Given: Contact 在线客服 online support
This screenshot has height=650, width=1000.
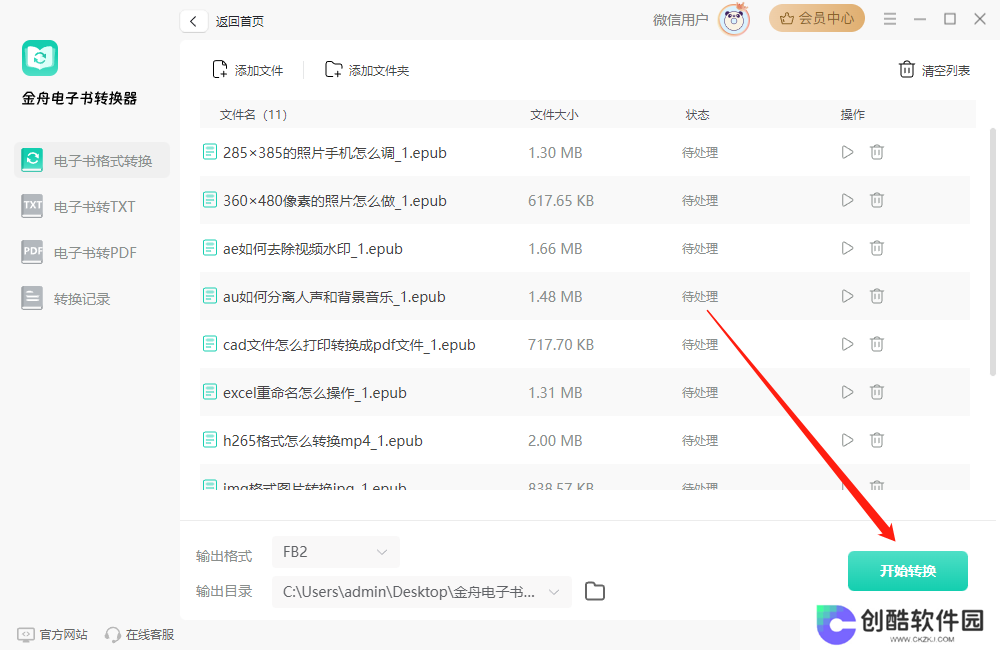Looking at the screenshot, I should [x=140, y=635].
